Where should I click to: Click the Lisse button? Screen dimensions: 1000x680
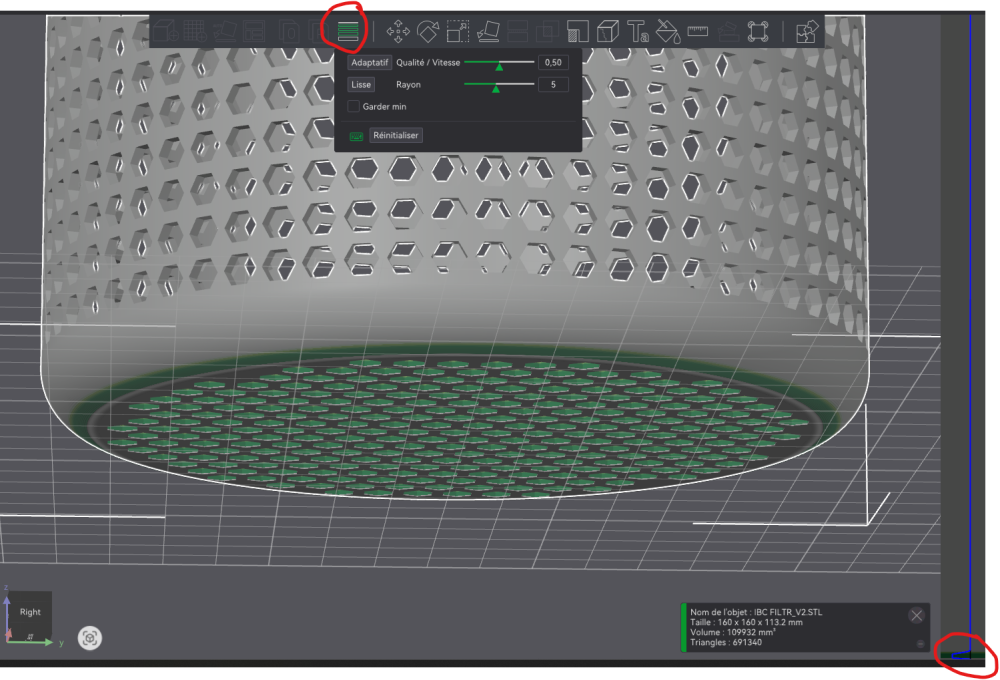361,85
